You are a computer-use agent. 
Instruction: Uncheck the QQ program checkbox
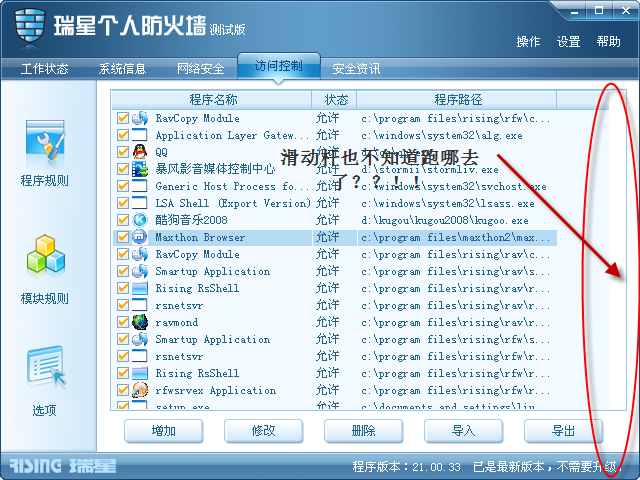coord(123,152)
